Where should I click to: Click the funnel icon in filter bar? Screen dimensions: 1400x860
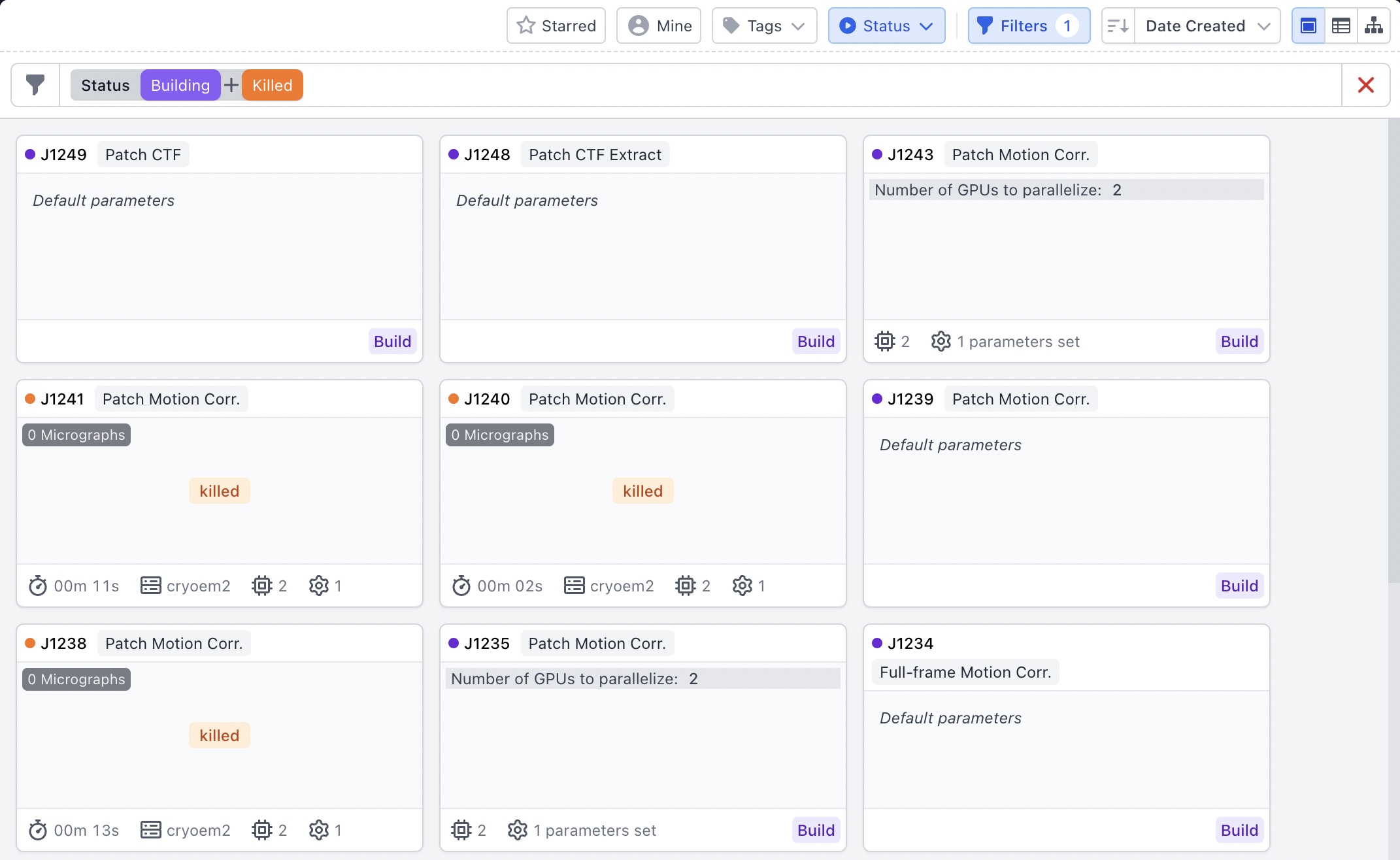click(35, 85)
